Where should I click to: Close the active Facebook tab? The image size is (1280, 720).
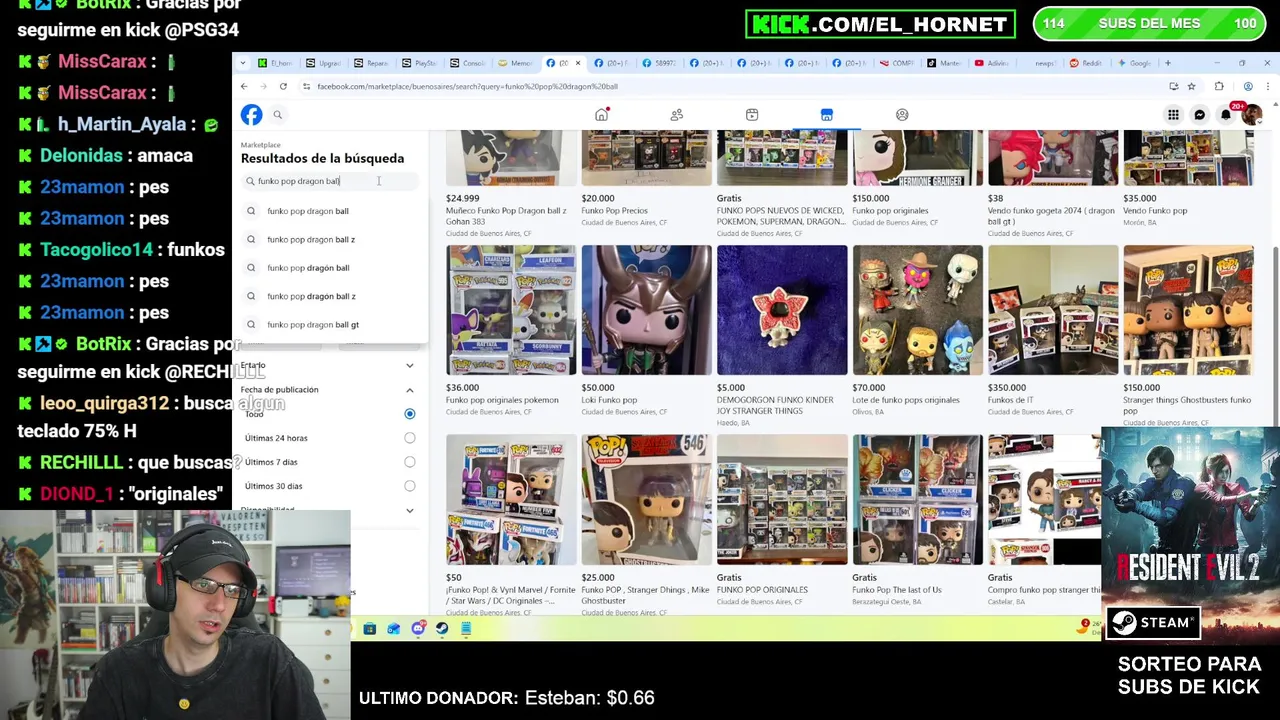577,63
